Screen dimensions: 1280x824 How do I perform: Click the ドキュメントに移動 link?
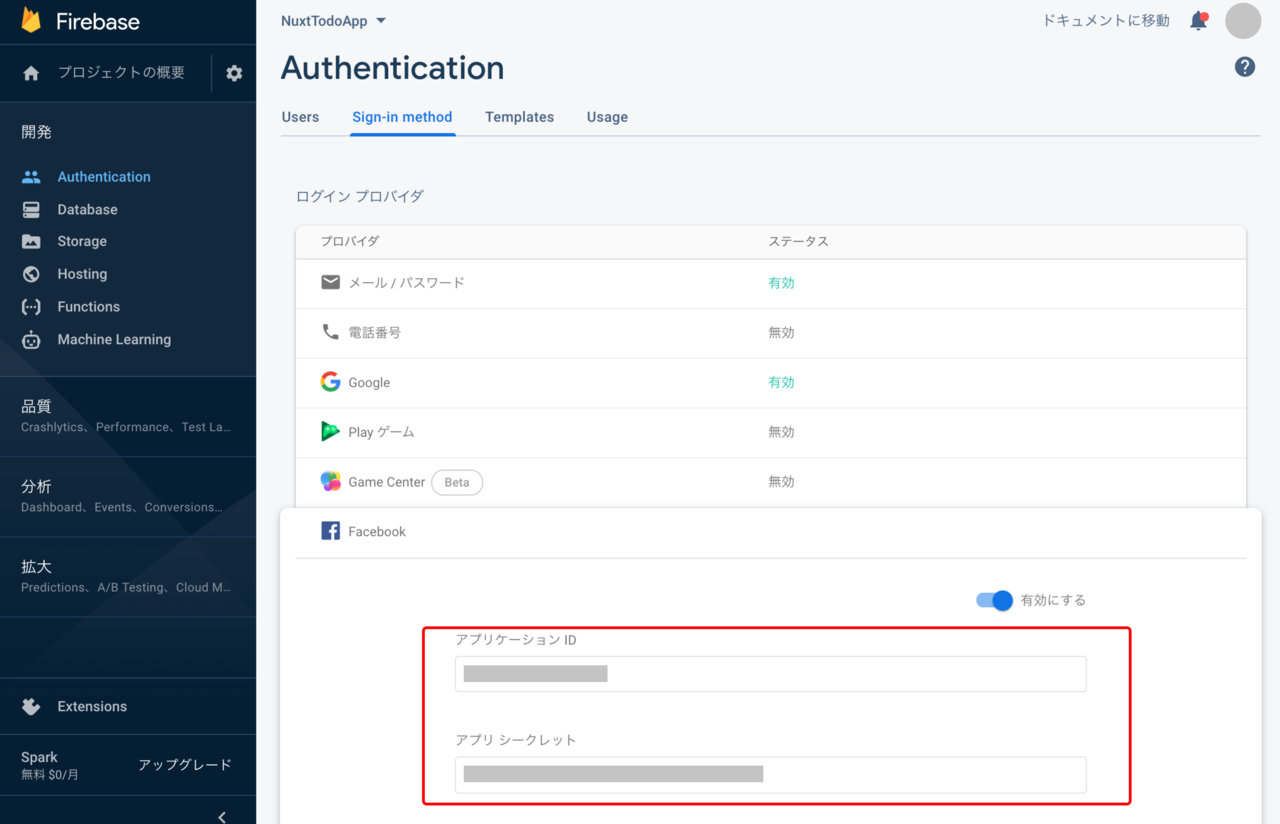click(1105, 21)
